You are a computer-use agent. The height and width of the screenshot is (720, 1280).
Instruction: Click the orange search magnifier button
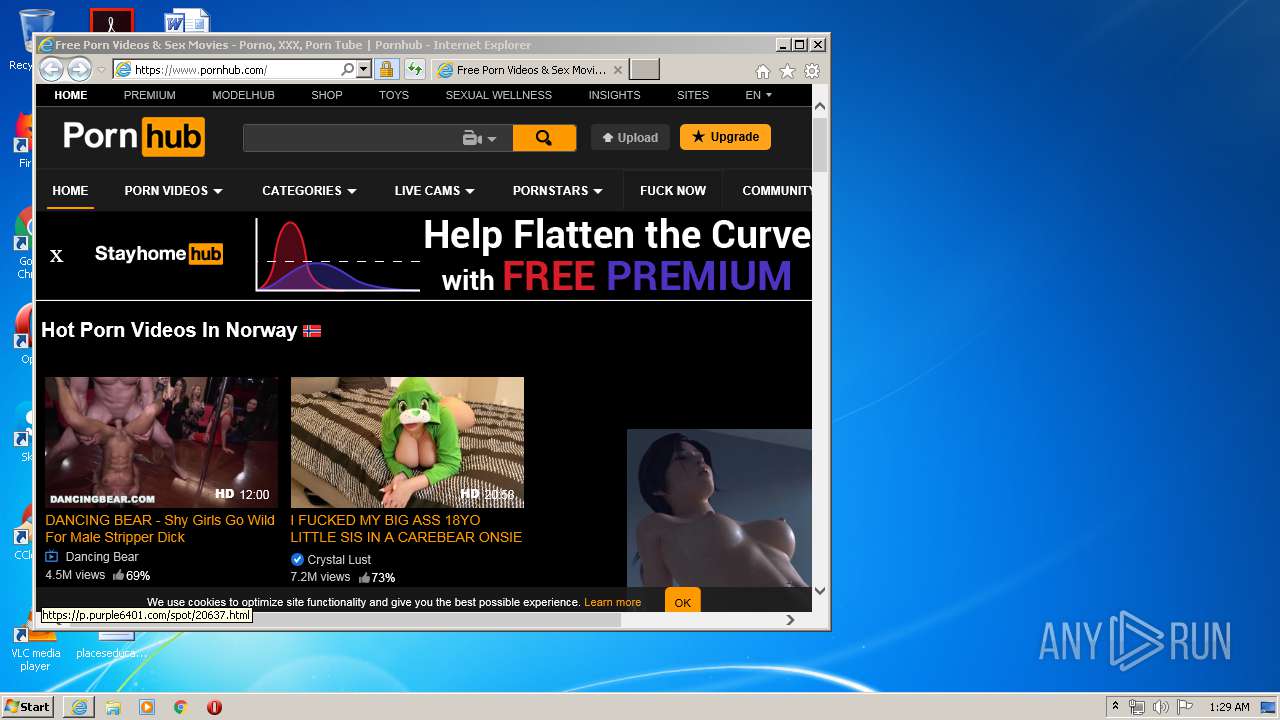[x=544, y=138]
